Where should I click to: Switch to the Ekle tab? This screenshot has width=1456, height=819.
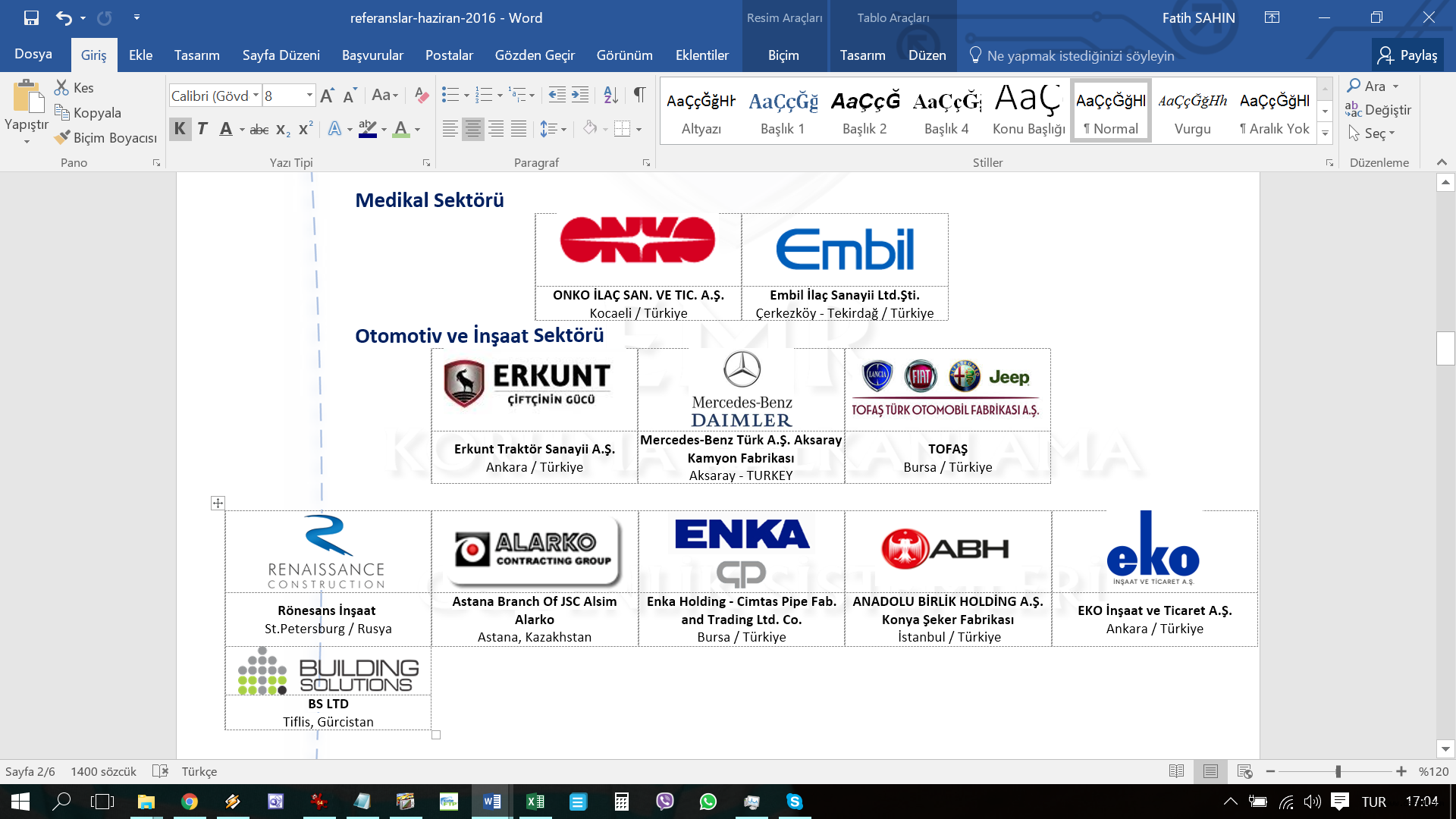click(x=140, y=55)
